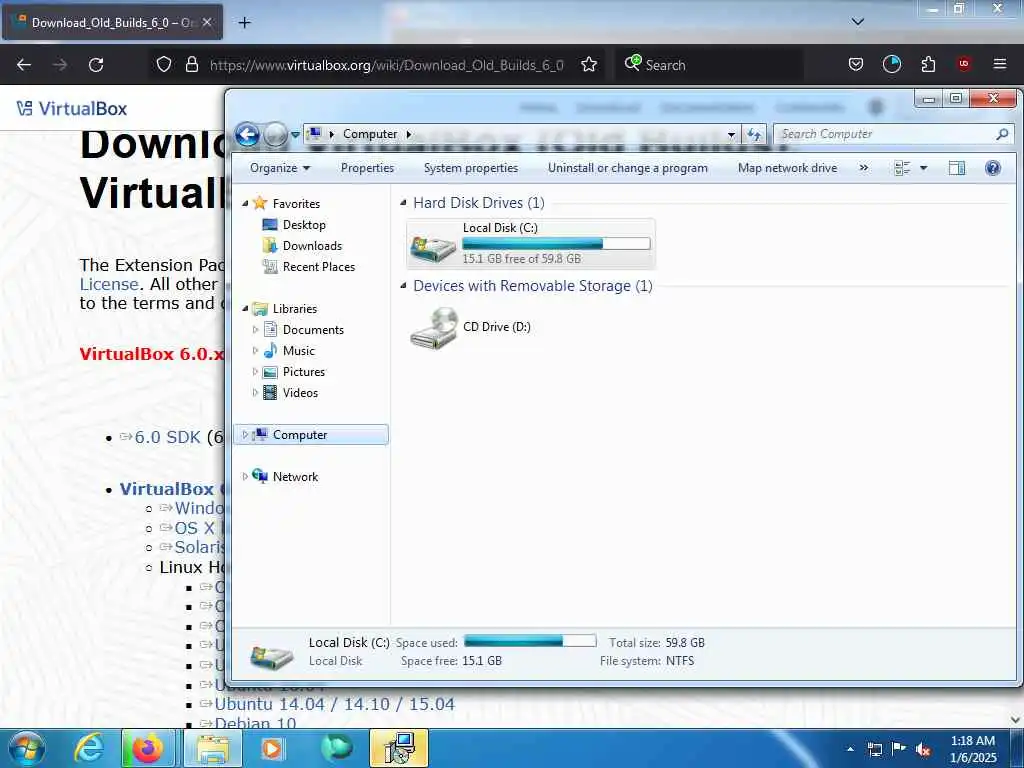The height and width of the screenshot is (768, 1024).
Task: Open the Firefox hamburger application menu
Action: [1000, 65]
